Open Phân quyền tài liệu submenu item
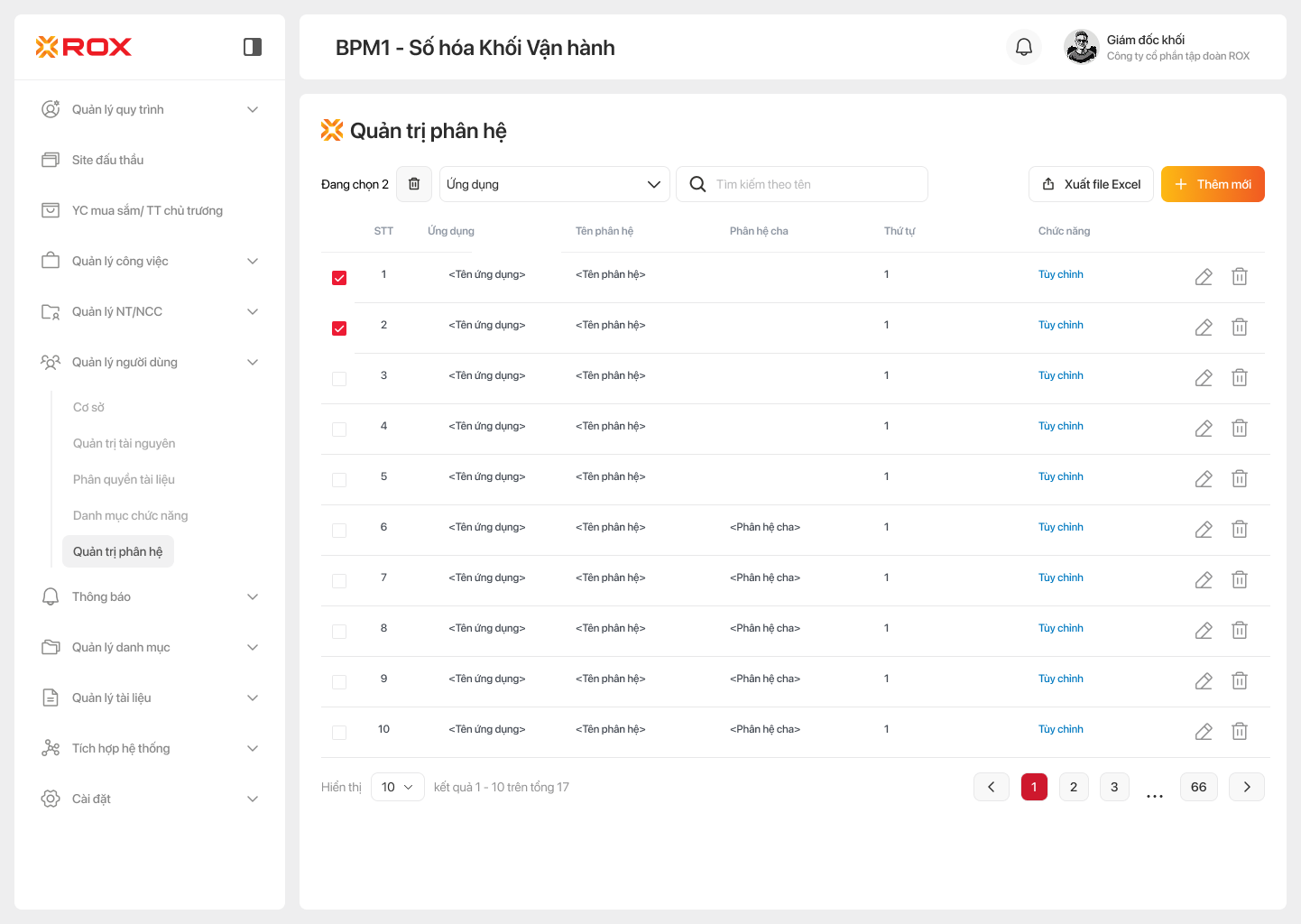Viewport: 1301px width, 924px height. point(124,479)
